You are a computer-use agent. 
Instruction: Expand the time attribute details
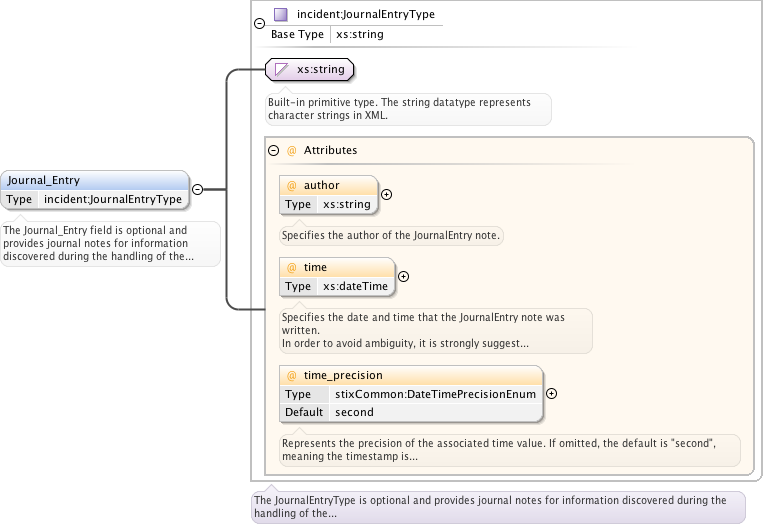[403, 276]
